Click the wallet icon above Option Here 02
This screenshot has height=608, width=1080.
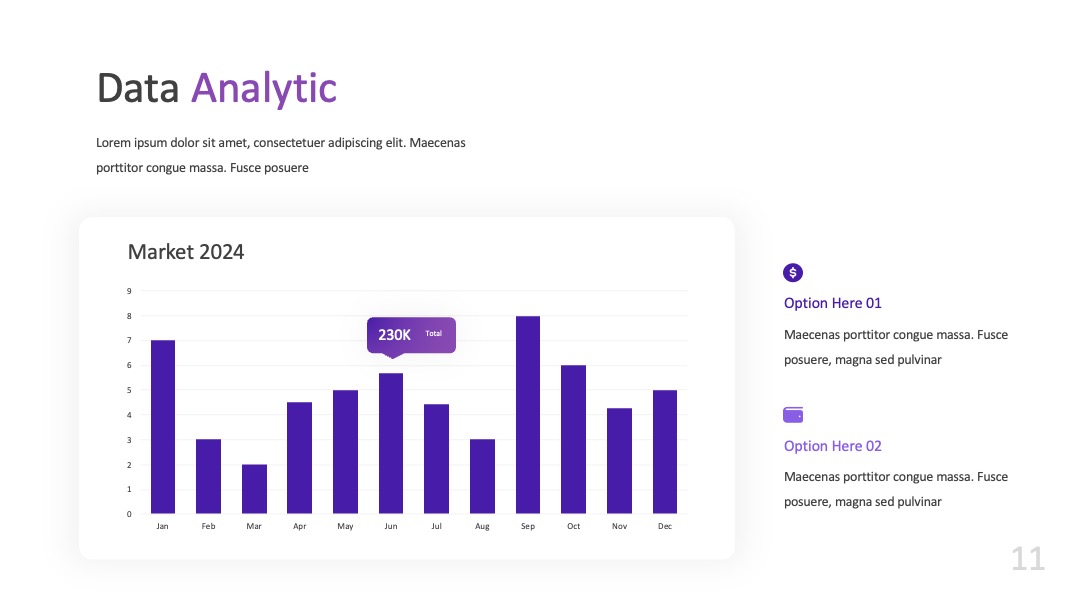[x=793, y=415]
